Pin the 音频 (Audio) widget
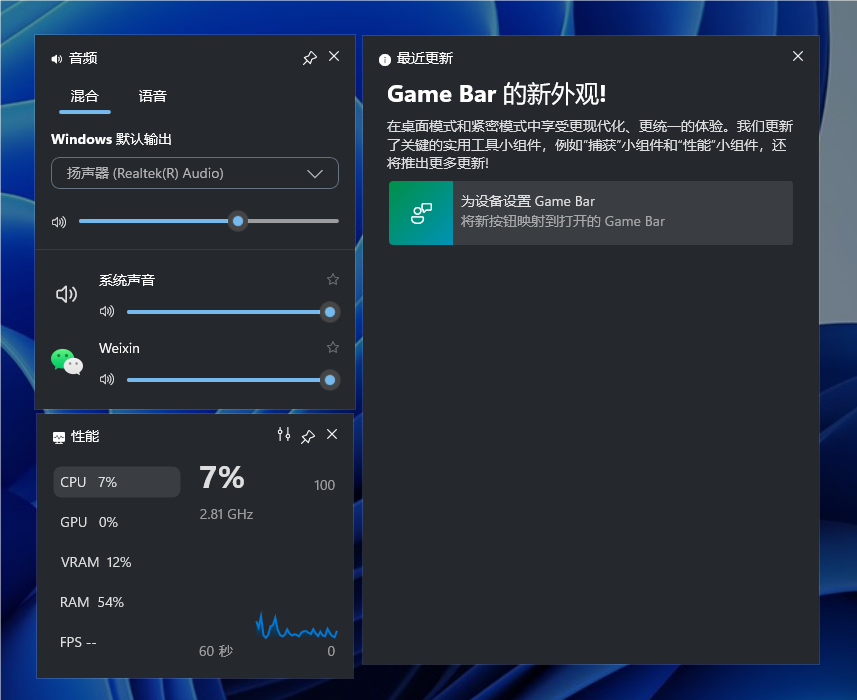 [x=310, y=57]
